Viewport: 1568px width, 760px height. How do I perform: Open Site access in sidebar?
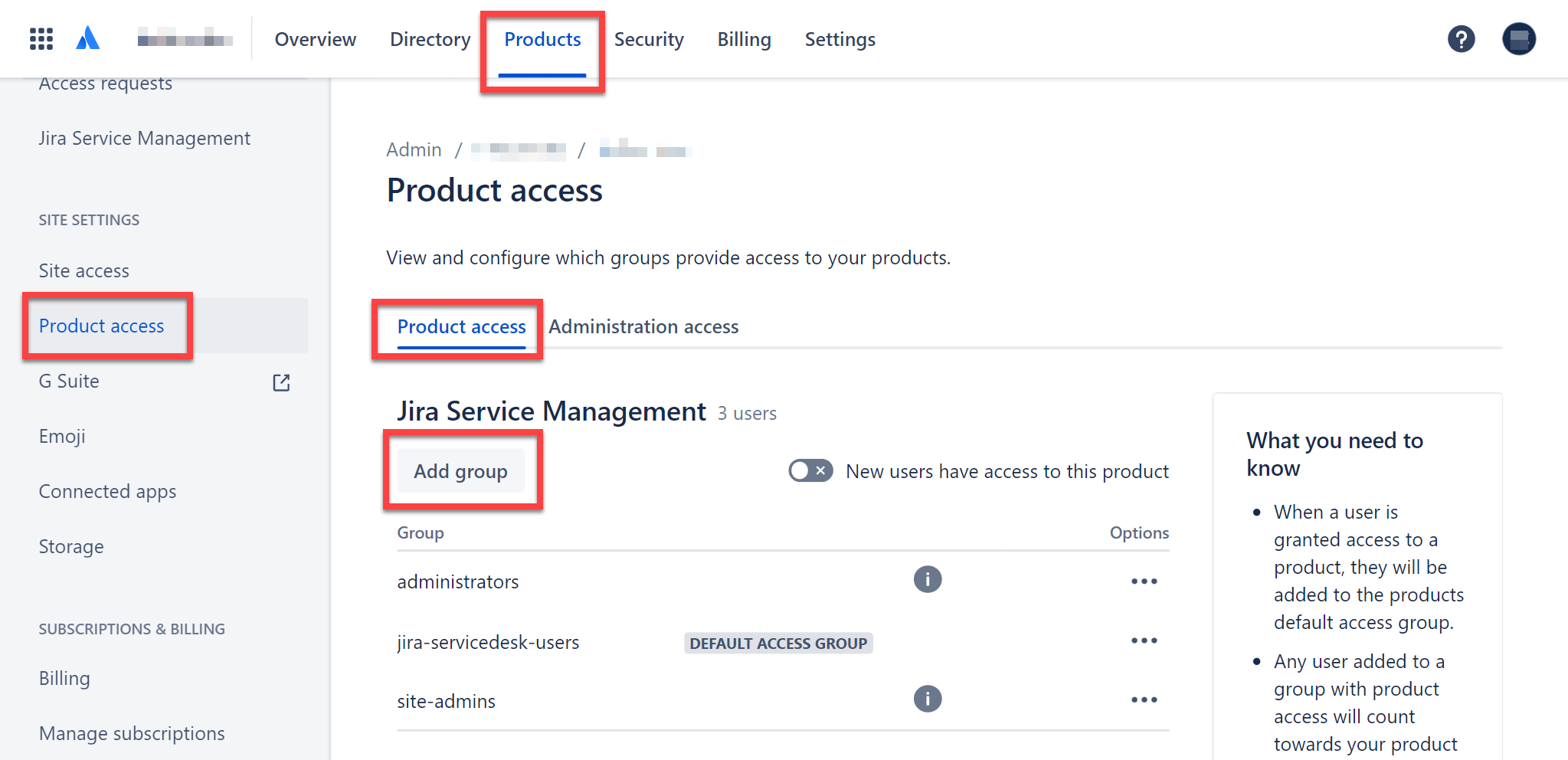tap(84, 270)
